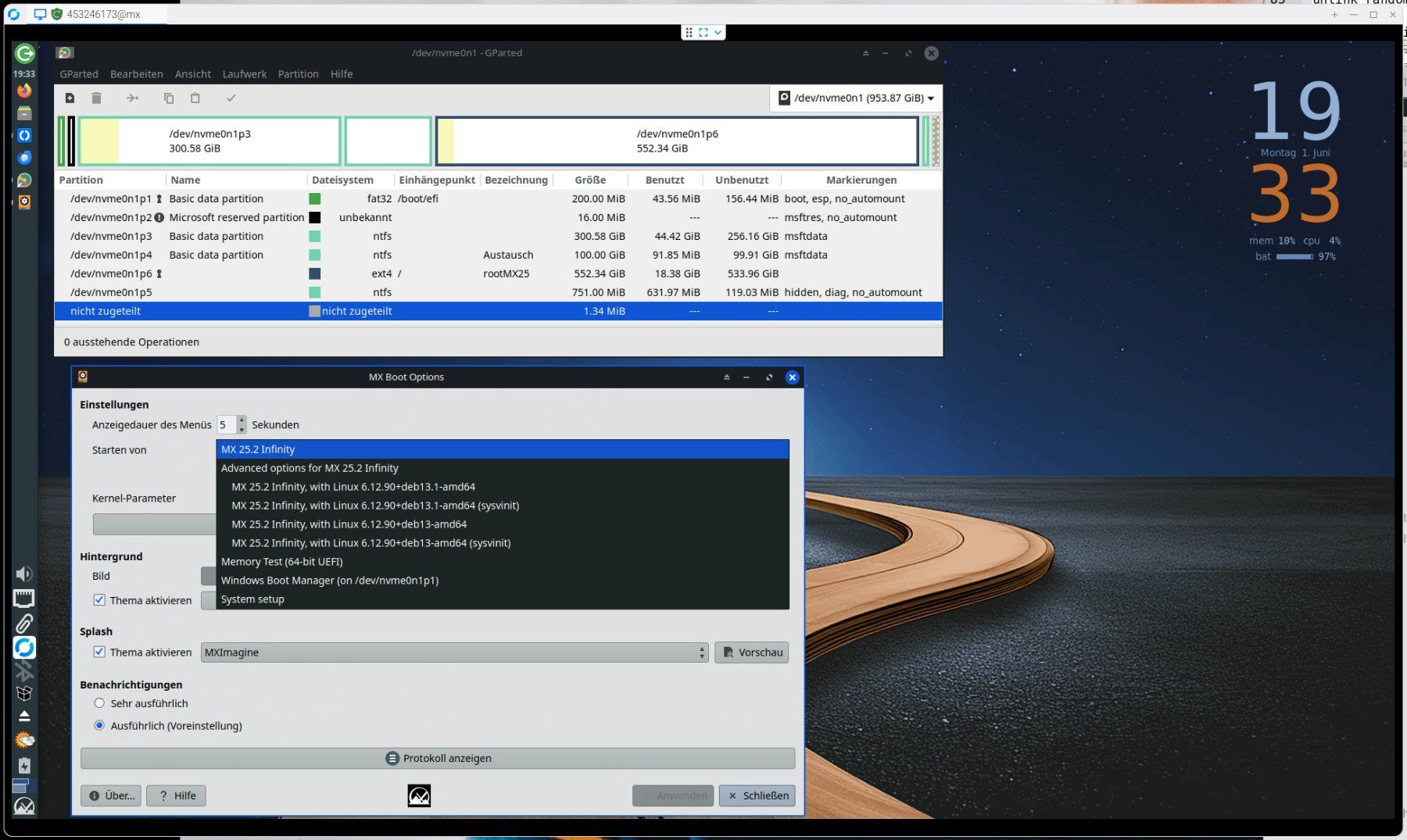1407x840 pixels.
Task: Open the Ansicht menu
Action: [193, 74]
